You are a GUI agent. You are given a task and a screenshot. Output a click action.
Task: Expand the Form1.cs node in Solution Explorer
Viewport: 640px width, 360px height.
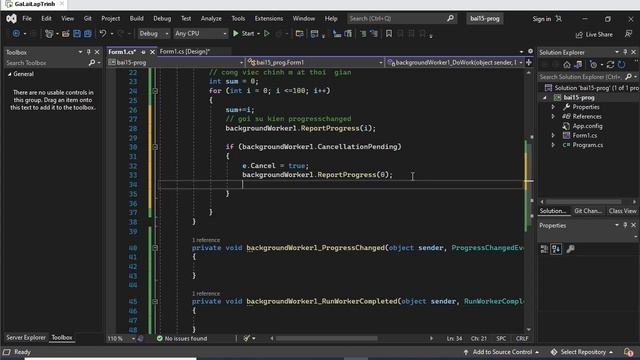553,135
